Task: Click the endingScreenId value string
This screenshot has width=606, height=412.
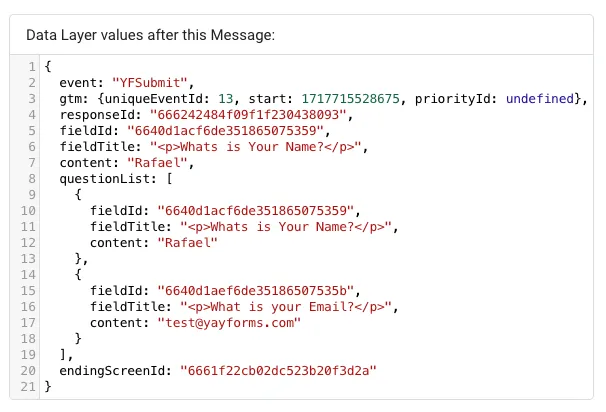Action: 276,370
